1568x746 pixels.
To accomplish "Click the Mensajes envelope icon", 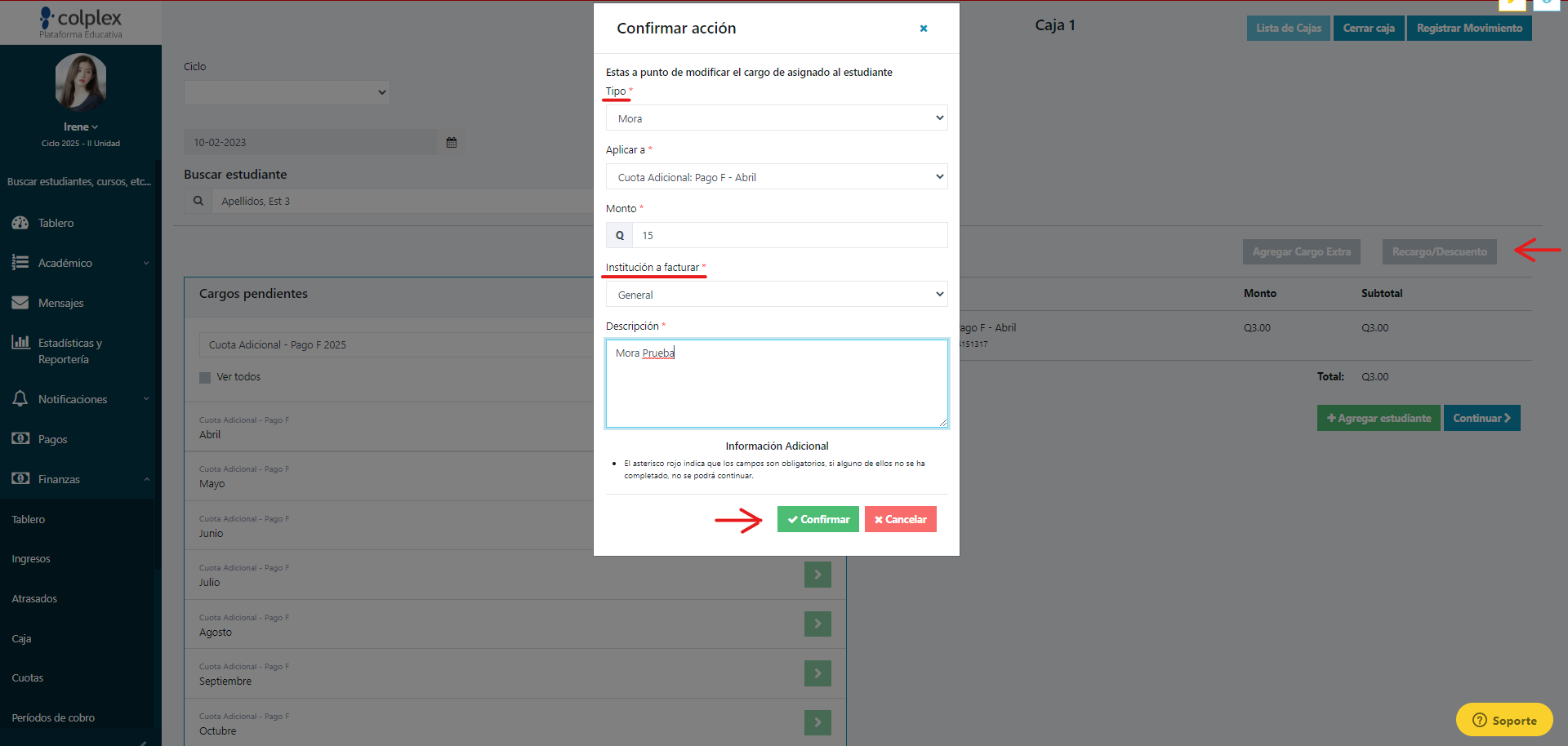I will click(x=20, y=303).
